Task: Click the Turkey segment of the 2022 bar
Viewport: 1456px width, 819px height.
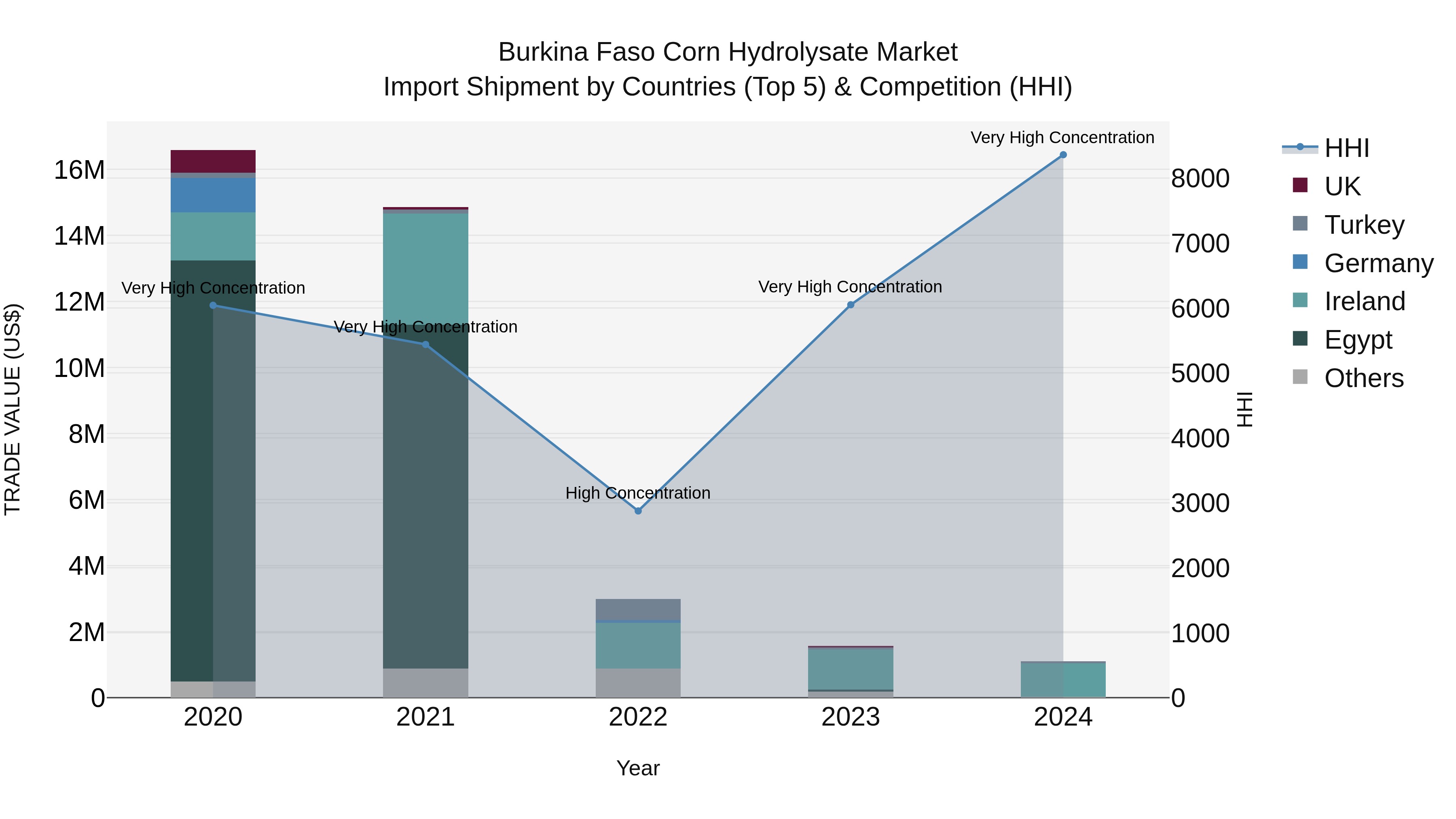Action: 638,609
